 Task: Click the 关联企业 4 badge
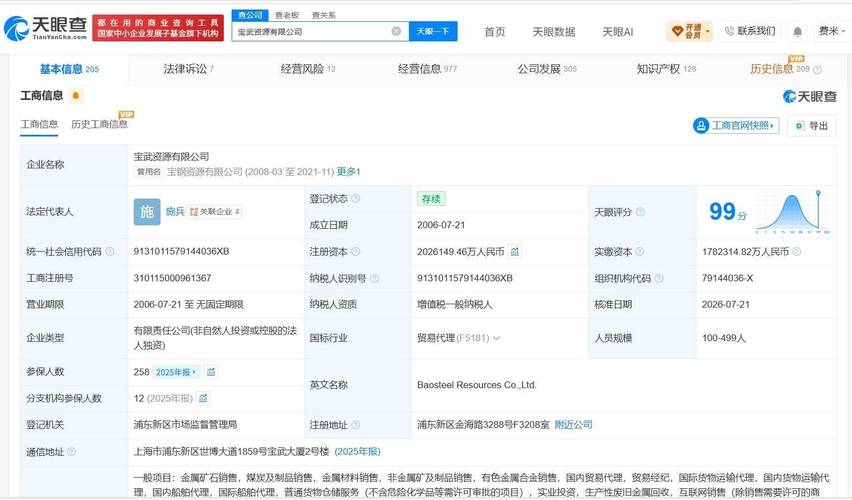coord(215,212)
